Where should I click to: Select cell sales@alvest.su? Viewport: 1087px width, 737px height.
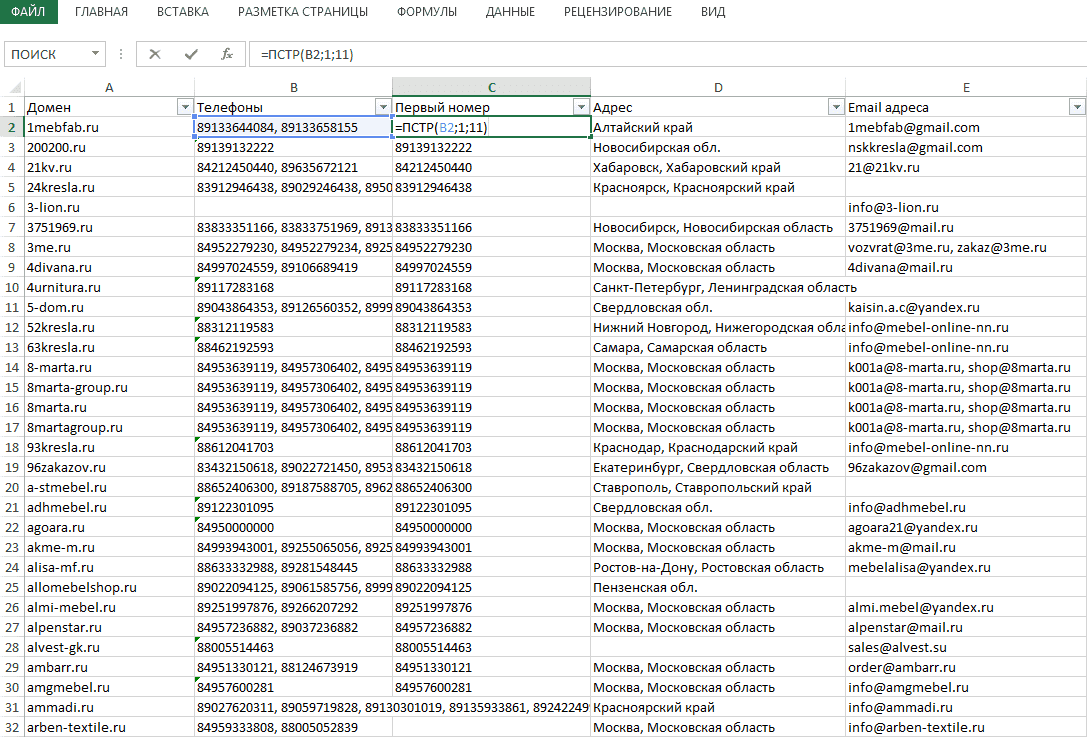pos(966,648)
